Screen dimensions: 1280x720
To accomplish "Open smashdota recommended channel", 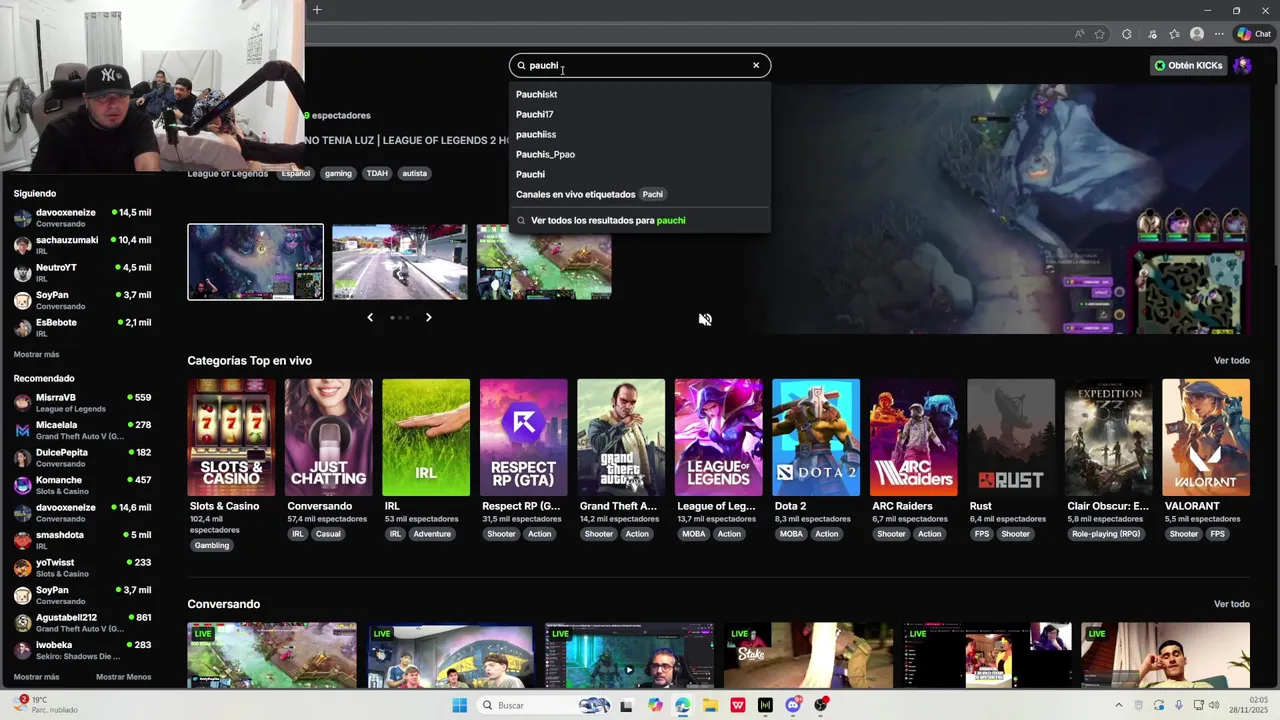I will [83, 540].
